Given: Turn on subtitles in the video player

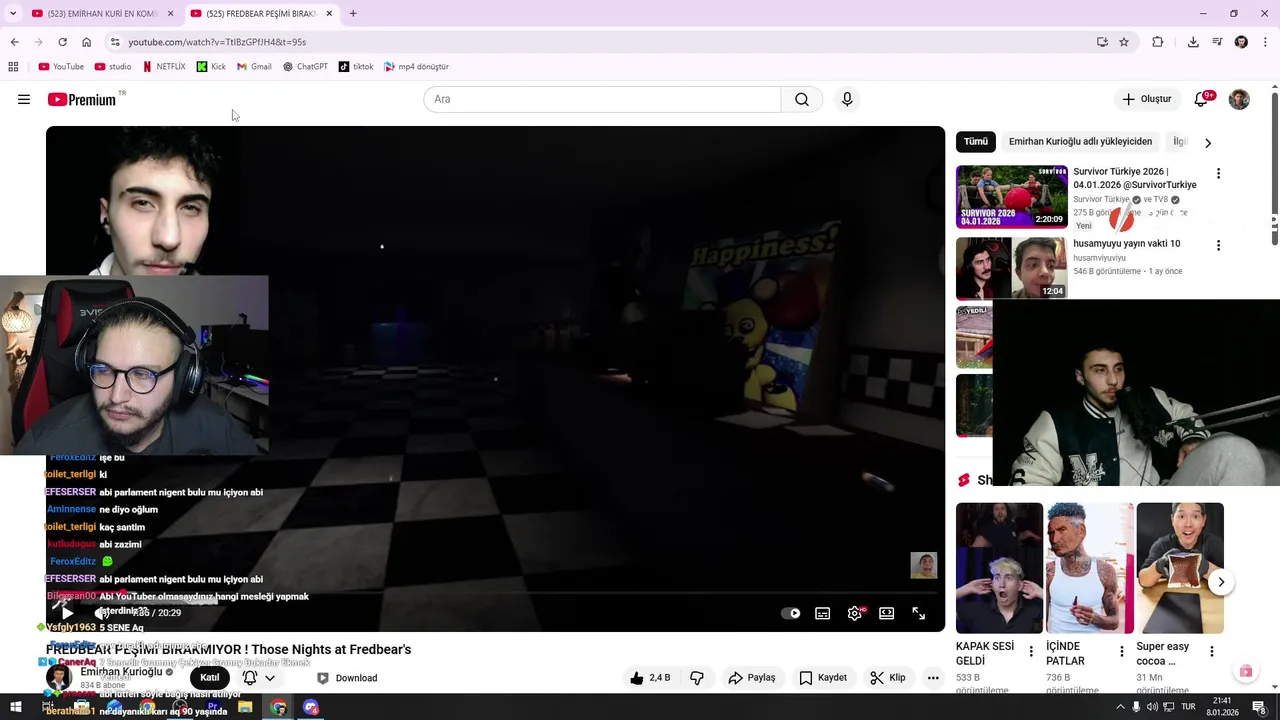Looking at the screenshot, I should pyautogui.click(x=823, y=613).
